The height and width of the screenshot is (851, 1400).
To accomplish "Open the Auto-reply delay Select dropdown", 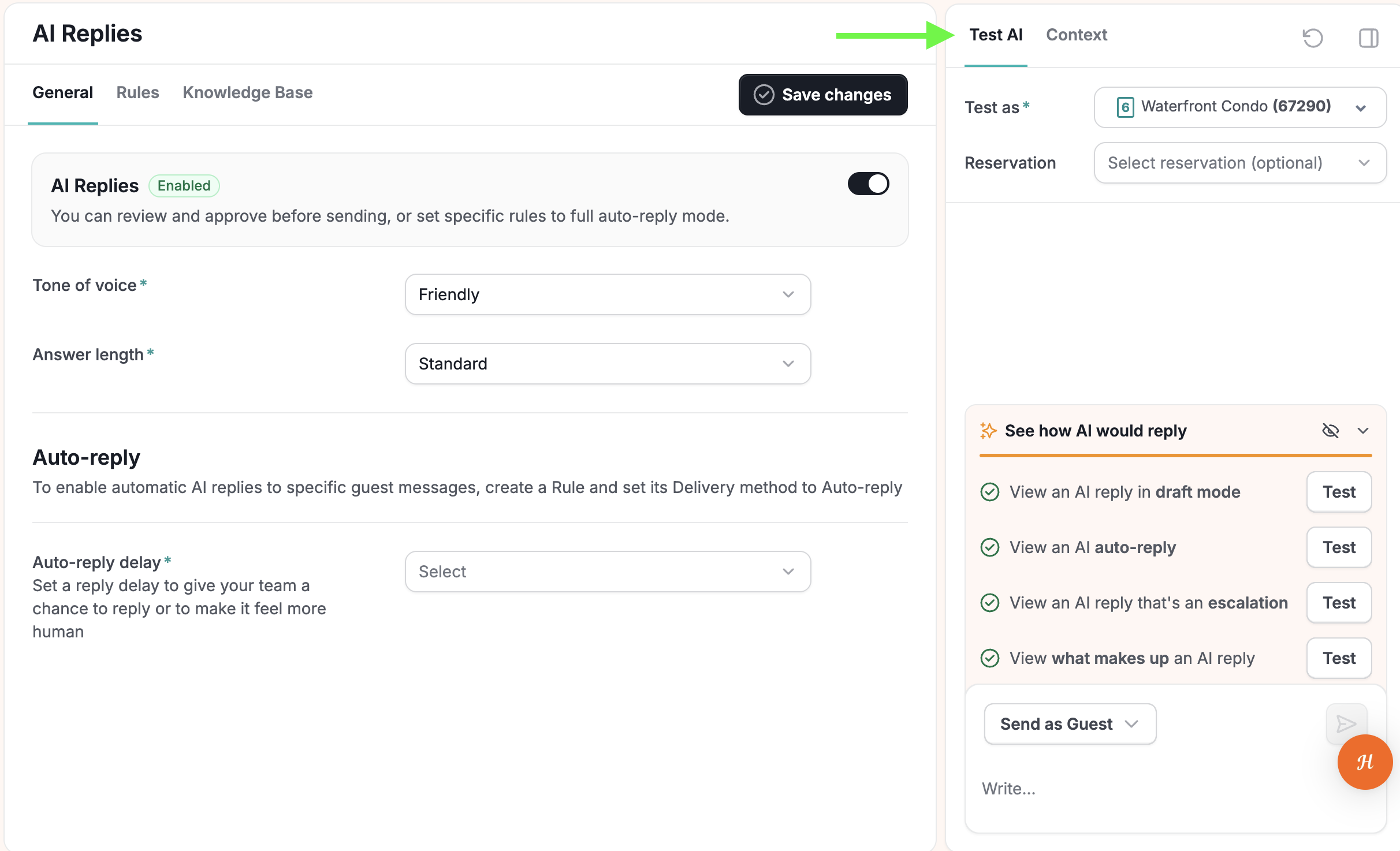I will tap(608, 572).
